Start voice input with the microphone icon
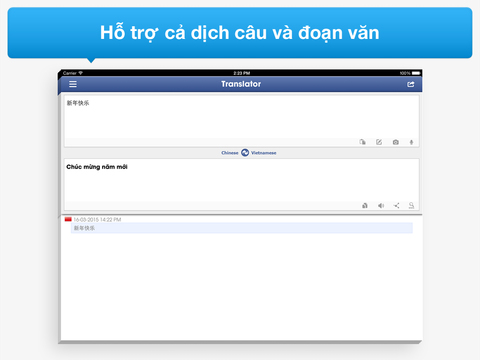 pyautogui.click(x=411, y=142)
